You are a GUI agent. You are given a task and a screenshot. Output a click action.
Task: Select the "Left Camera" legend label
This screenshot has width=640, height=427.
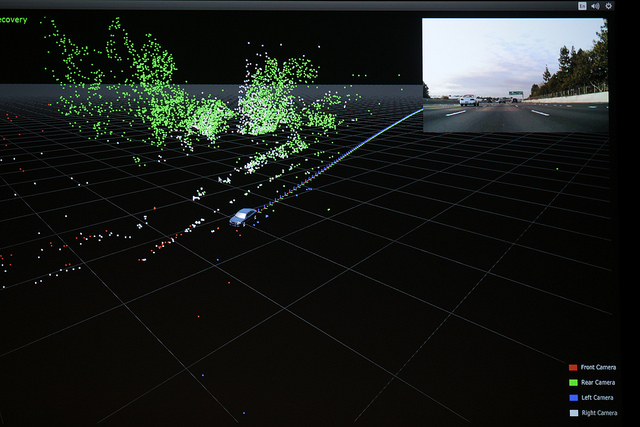[597, 398]
